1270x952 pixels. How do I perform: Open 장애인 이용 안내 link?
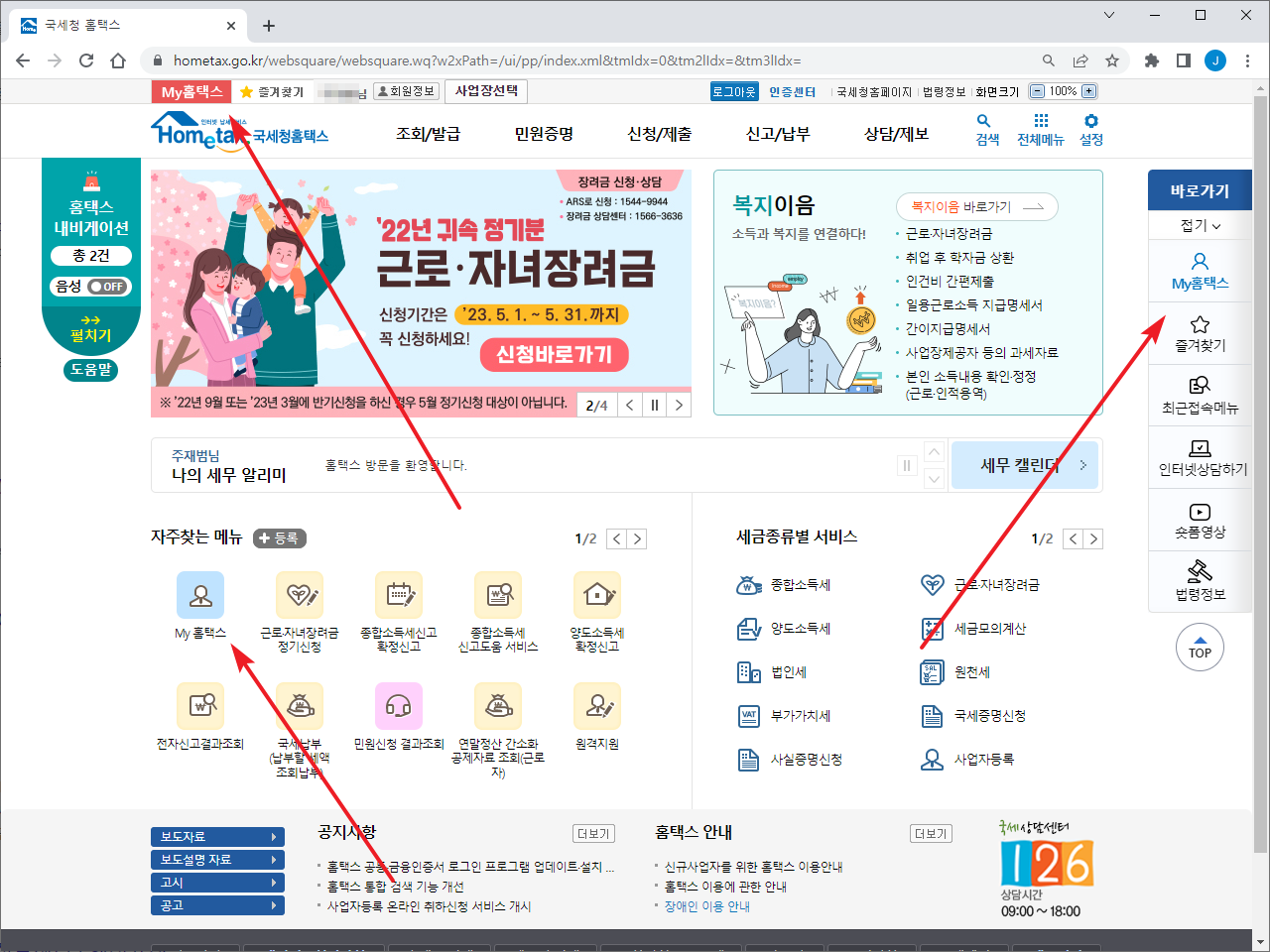click(706, 906)
